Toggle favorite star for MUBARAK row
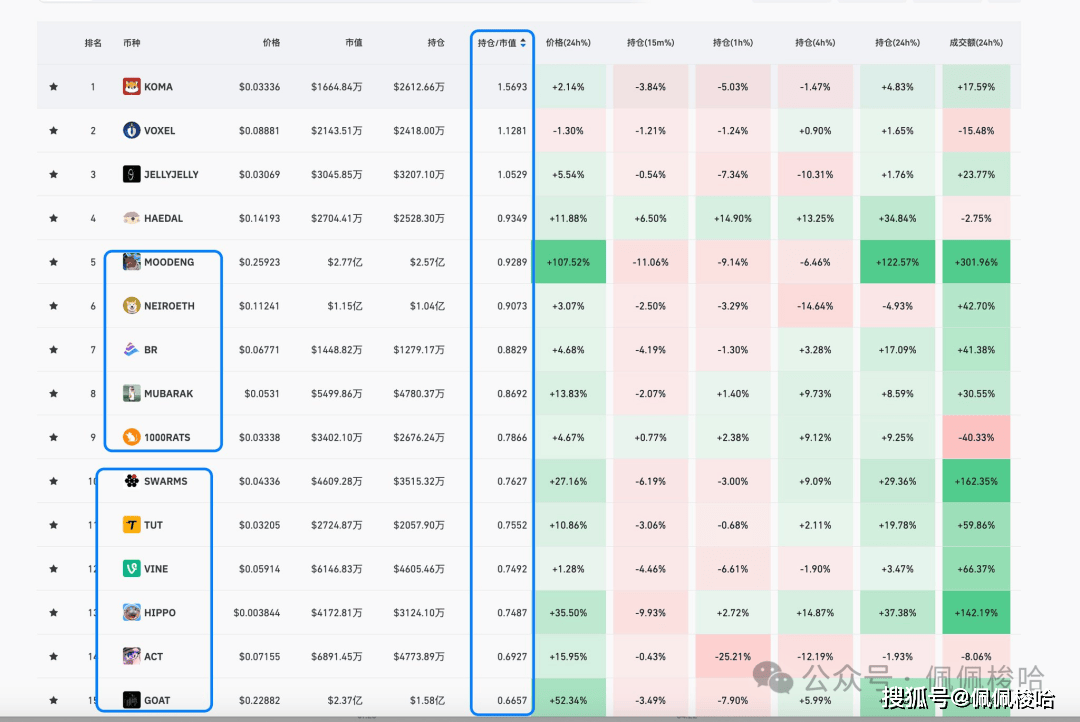 coord(54,393)
